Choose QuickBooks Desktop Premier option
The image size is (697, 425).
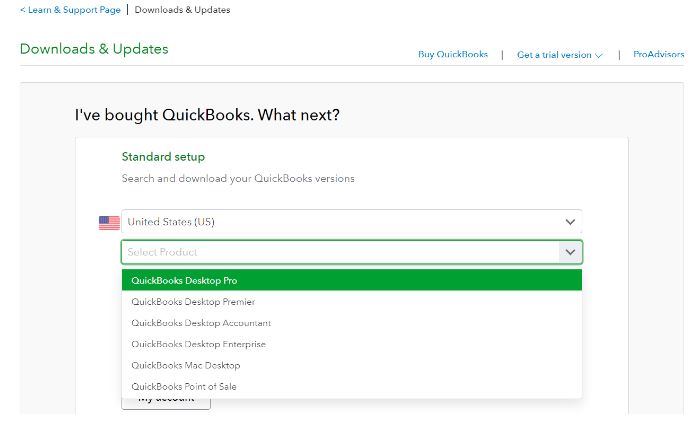tap(352, 301)
